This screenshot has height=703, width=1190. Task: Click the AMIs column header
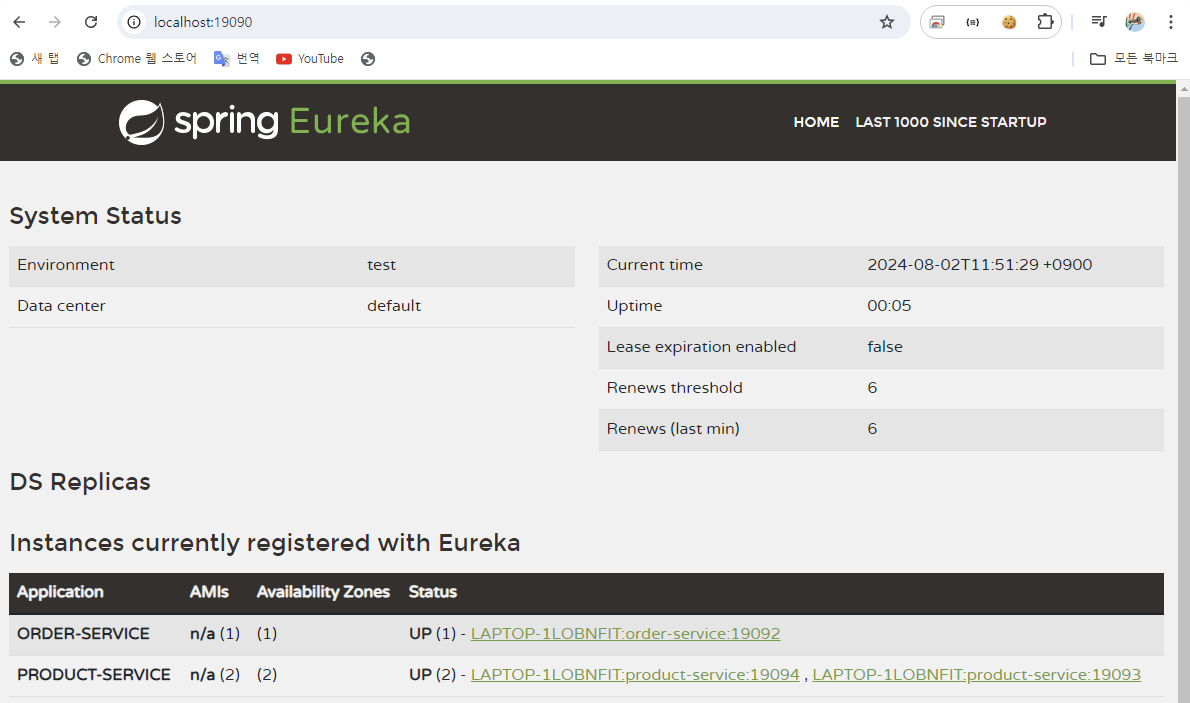[209, 592]
